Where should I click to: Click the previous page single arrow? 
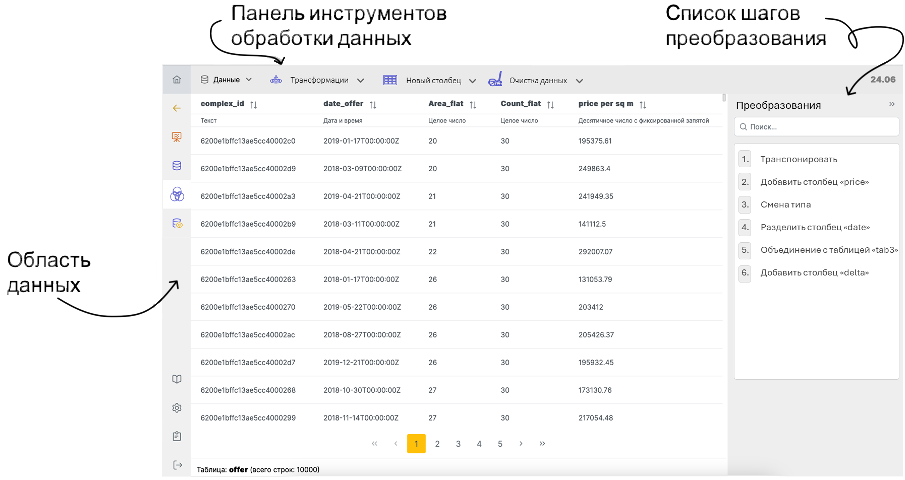point(395,444)
